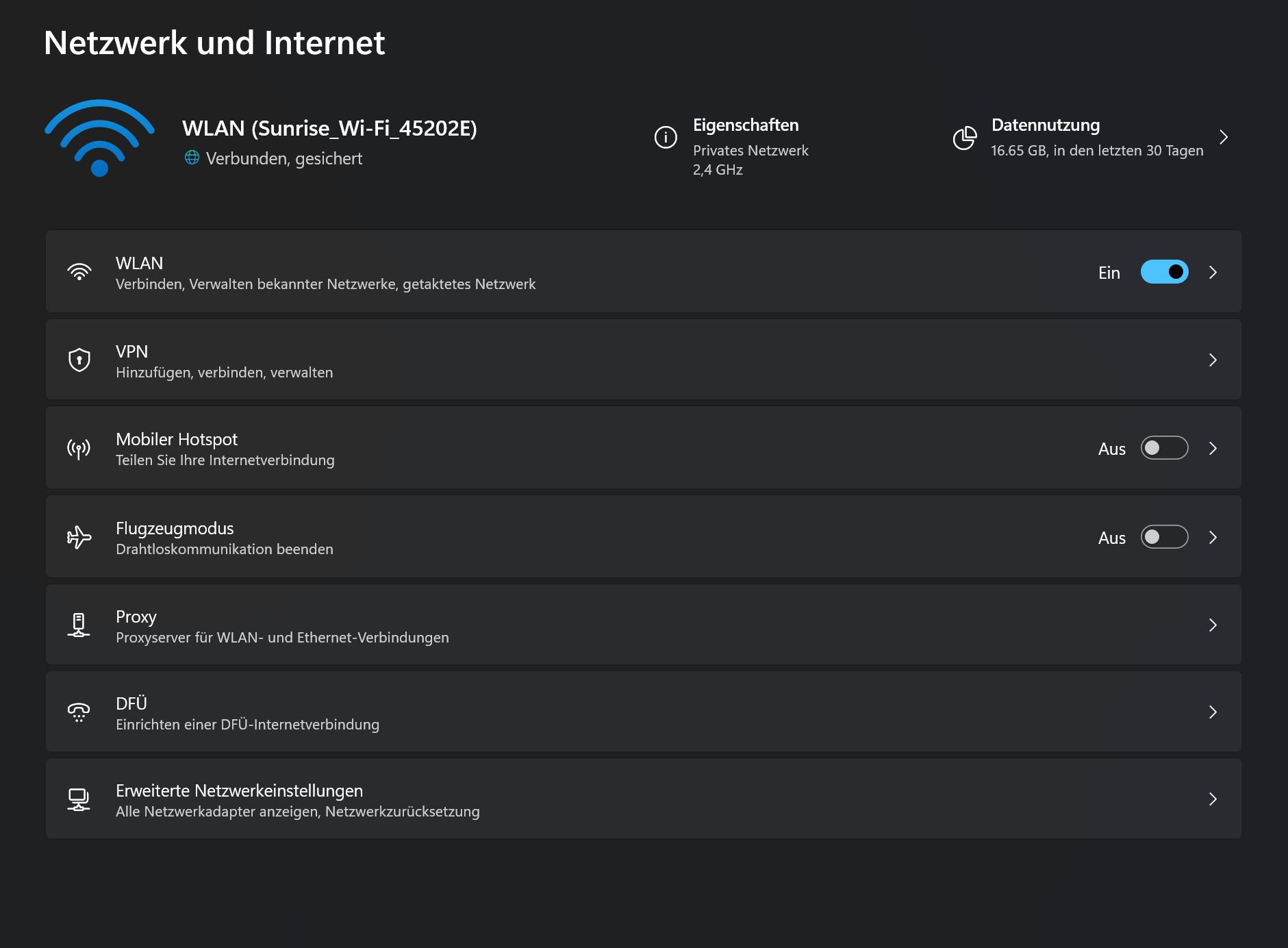Click the DFÜ dial-up icon
Image resolution: width=1288 pixels, height=948 pixels.
(x=79, y=712)
